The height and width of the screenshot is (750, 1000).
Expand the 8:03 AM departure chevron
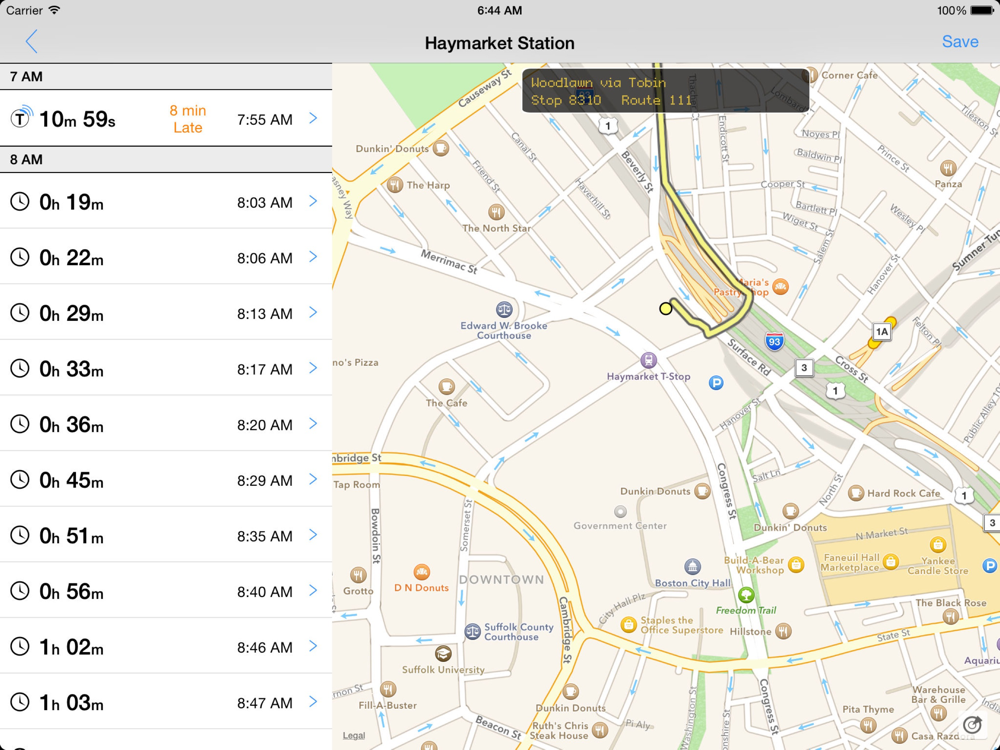click(x=313, y=201)
